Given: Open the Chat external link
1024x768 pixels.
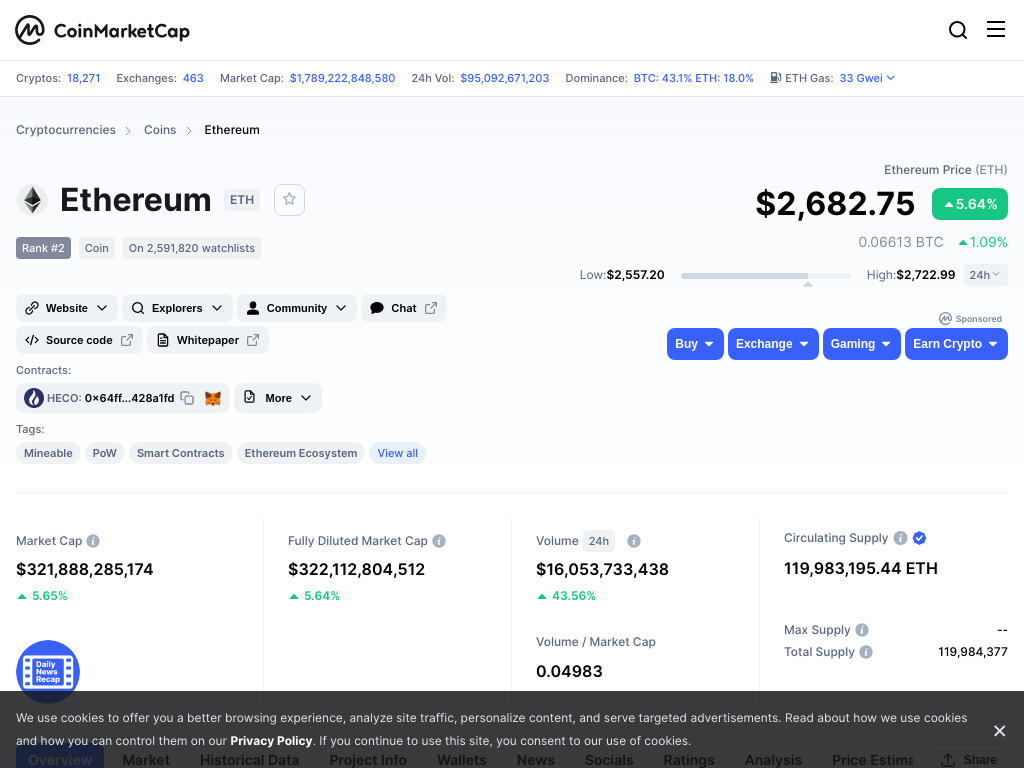Looking at the screenshot, I should [404, 308].
